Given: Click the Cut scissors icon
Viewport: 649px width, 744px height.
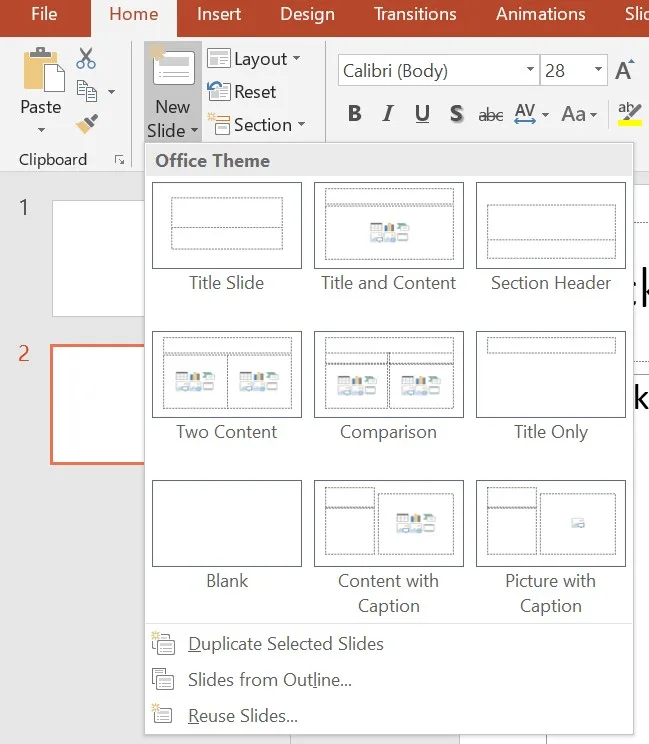Looking at the screenshot, I should pos(86,58).
